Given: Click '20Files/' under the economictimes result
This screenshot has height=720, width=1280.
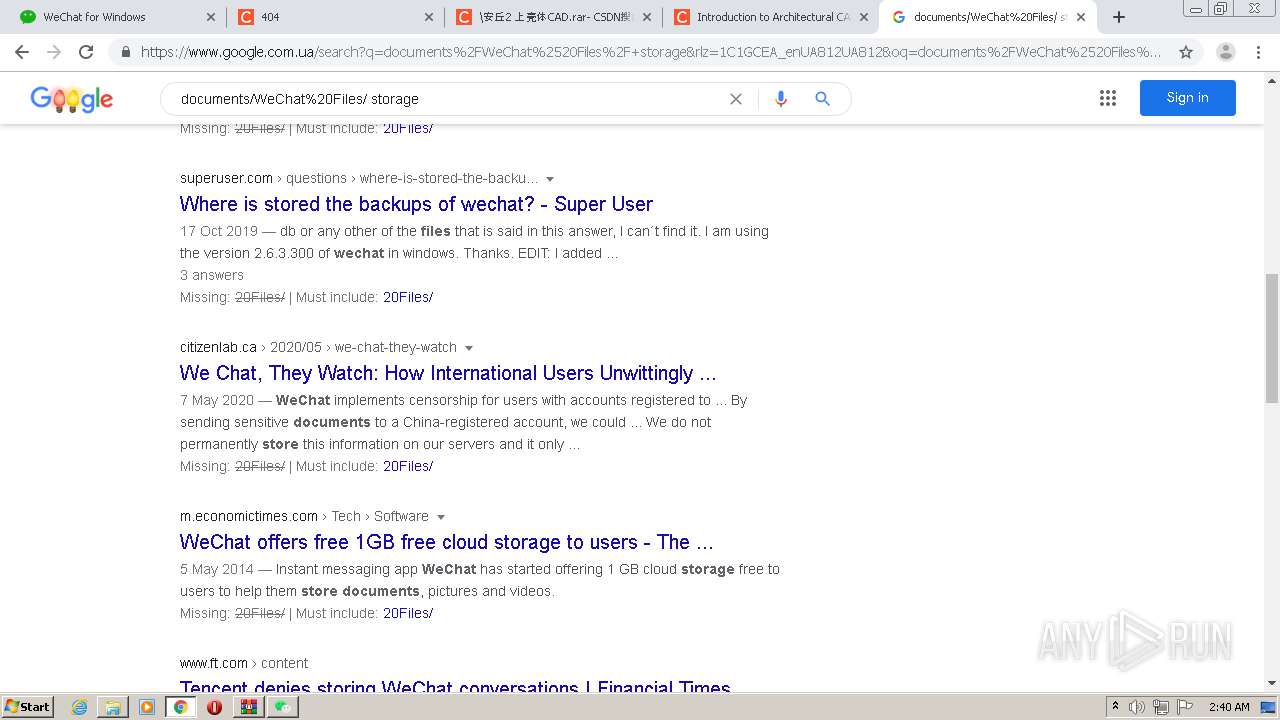Looking at the screenshot, I should 408,613.
